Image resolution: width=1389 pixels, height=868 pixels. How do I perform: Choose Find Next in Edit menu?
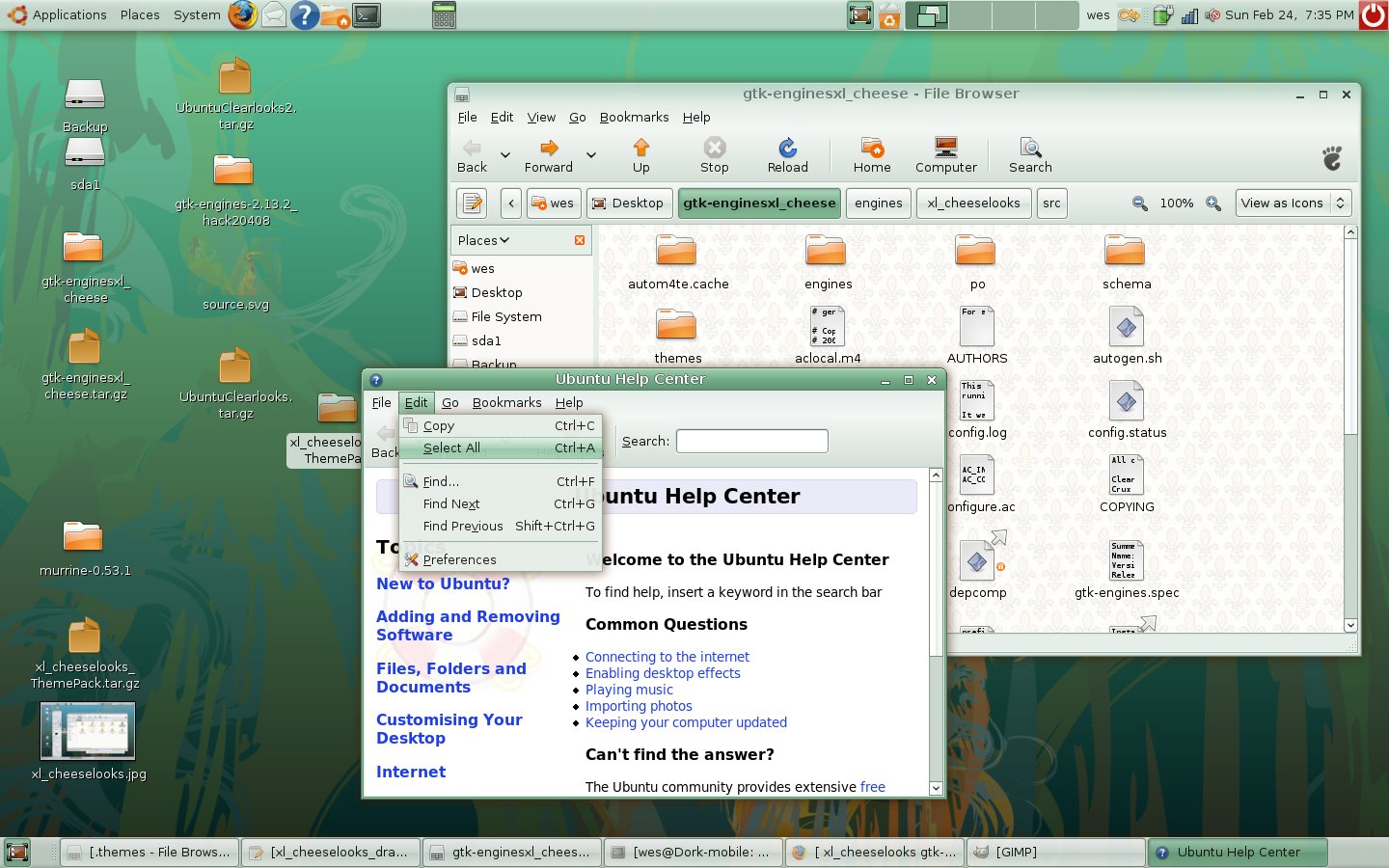tap(501, 503)
